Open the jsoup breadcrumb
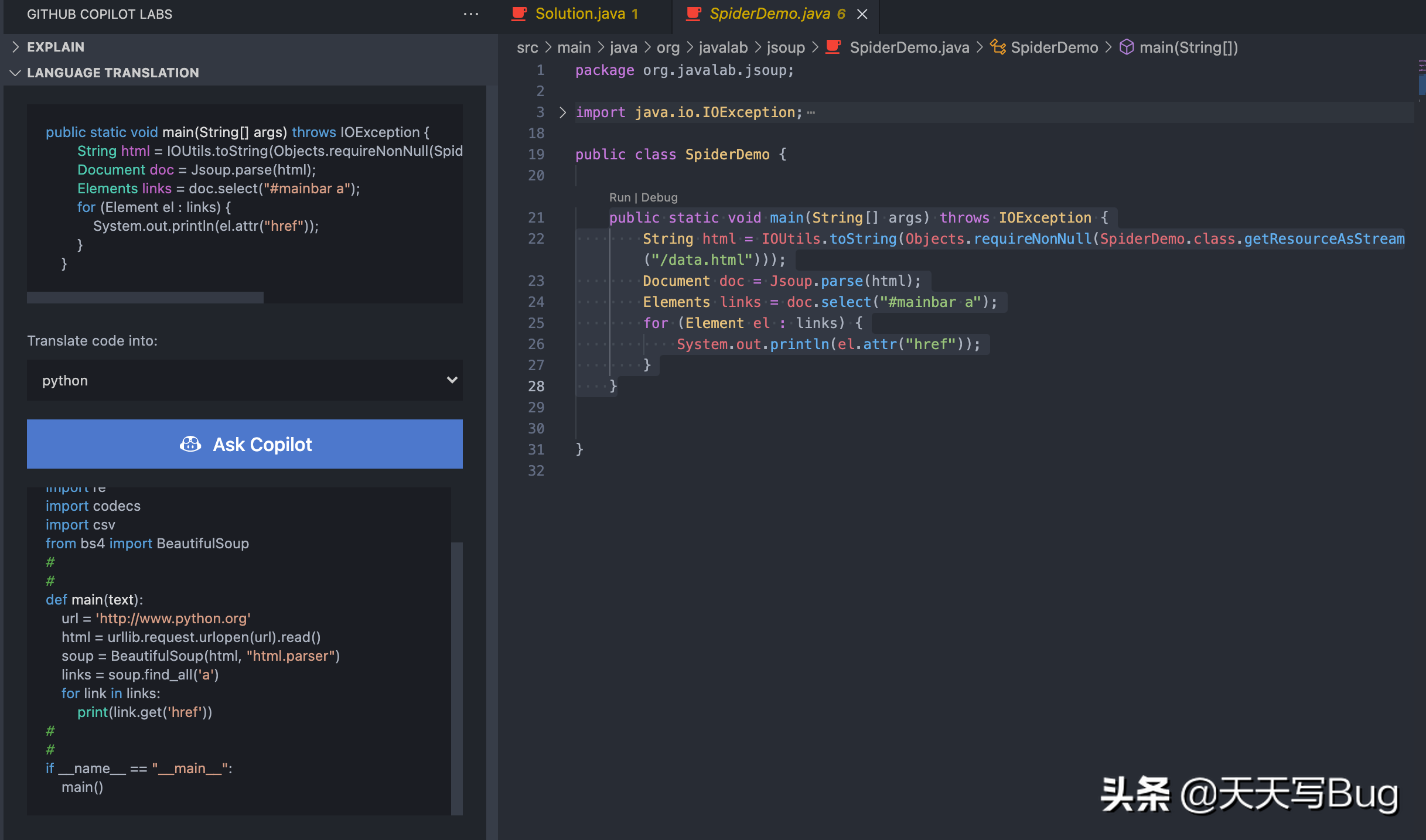Screen dimensions: 1426x840 (786, 47)
